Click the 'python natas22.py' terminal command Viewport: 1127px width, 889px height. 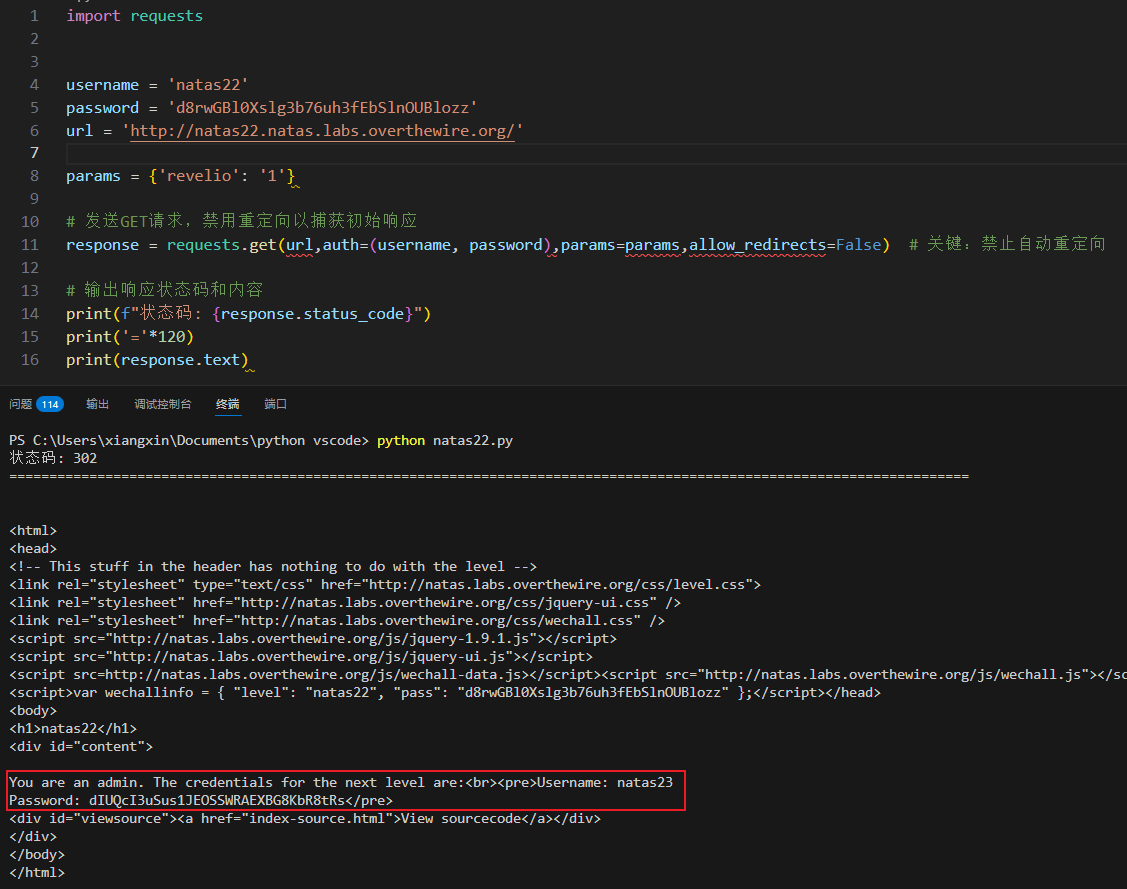(x=445, y=441)
